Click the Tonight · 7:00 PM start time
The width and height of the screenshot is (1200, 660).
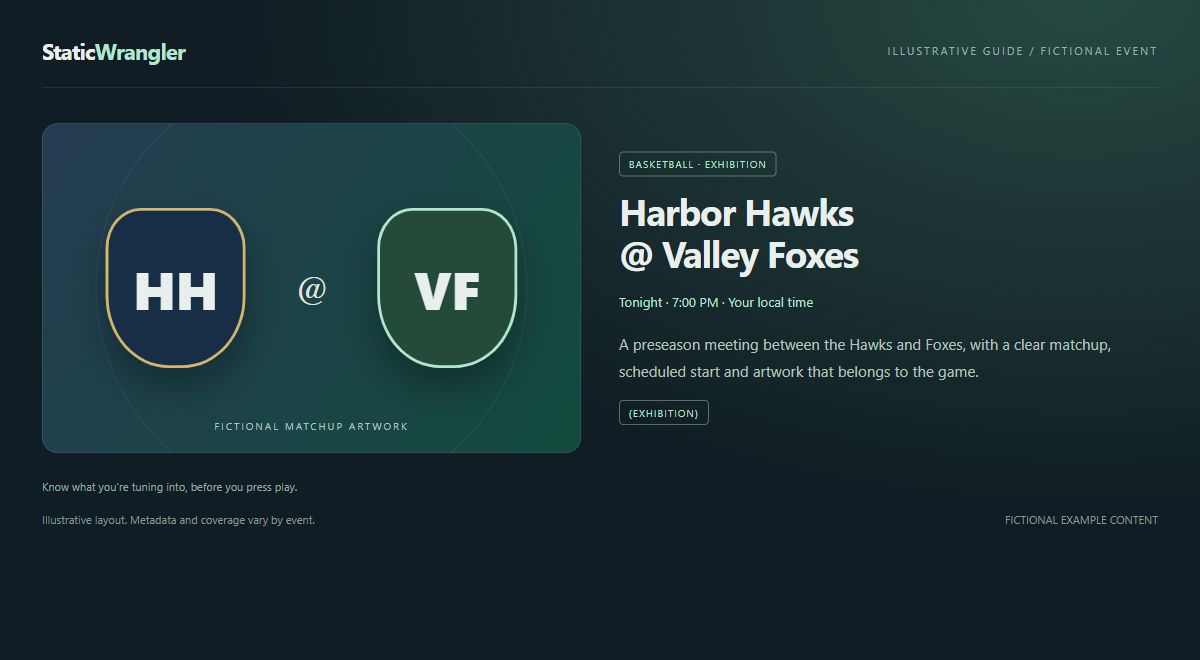tap(716, 302)
